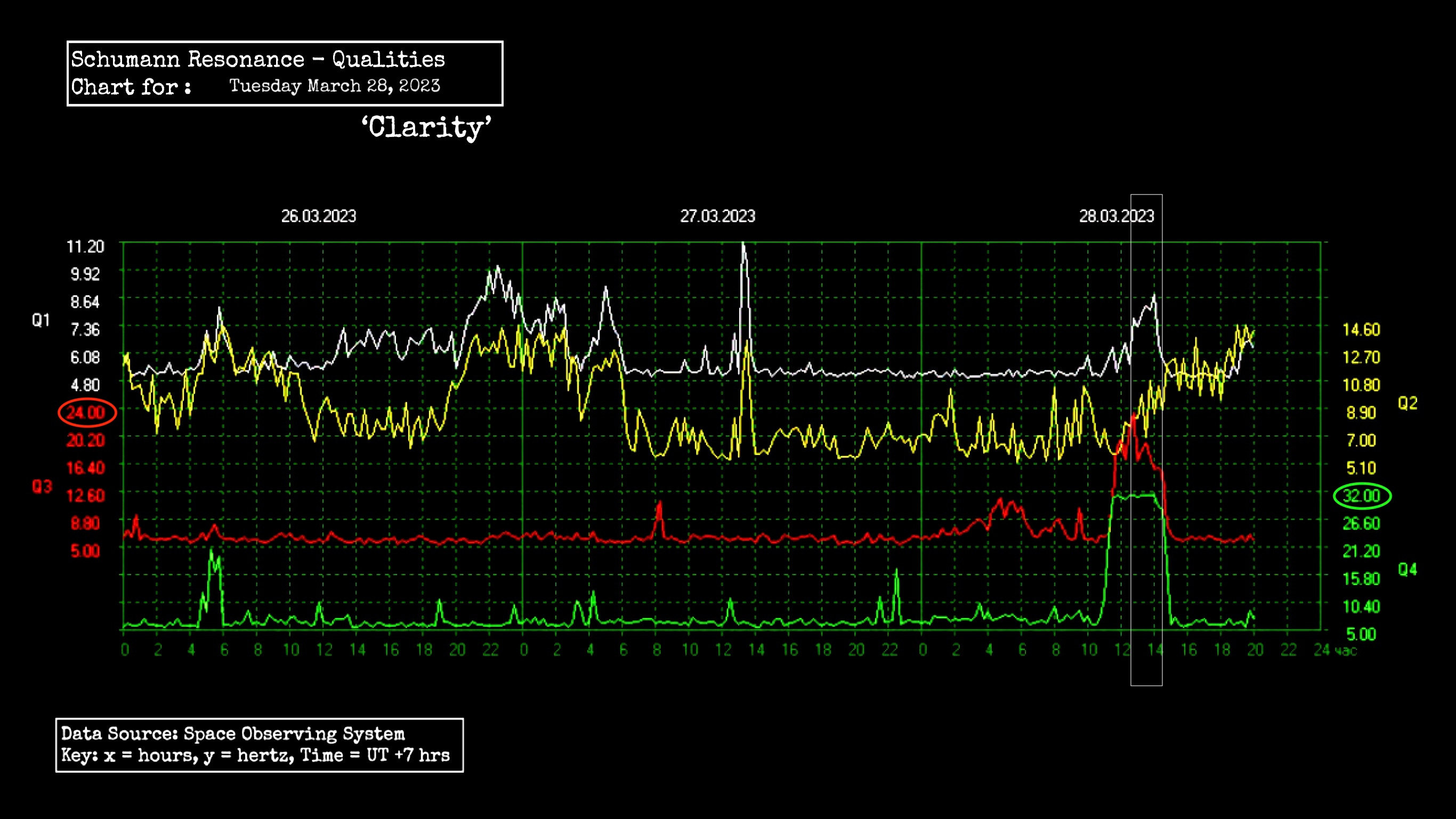Image resolution: width=1456 pixels, height=819 pixels.
Task: Select the red Q3 axis label
Action: point(42,486)
